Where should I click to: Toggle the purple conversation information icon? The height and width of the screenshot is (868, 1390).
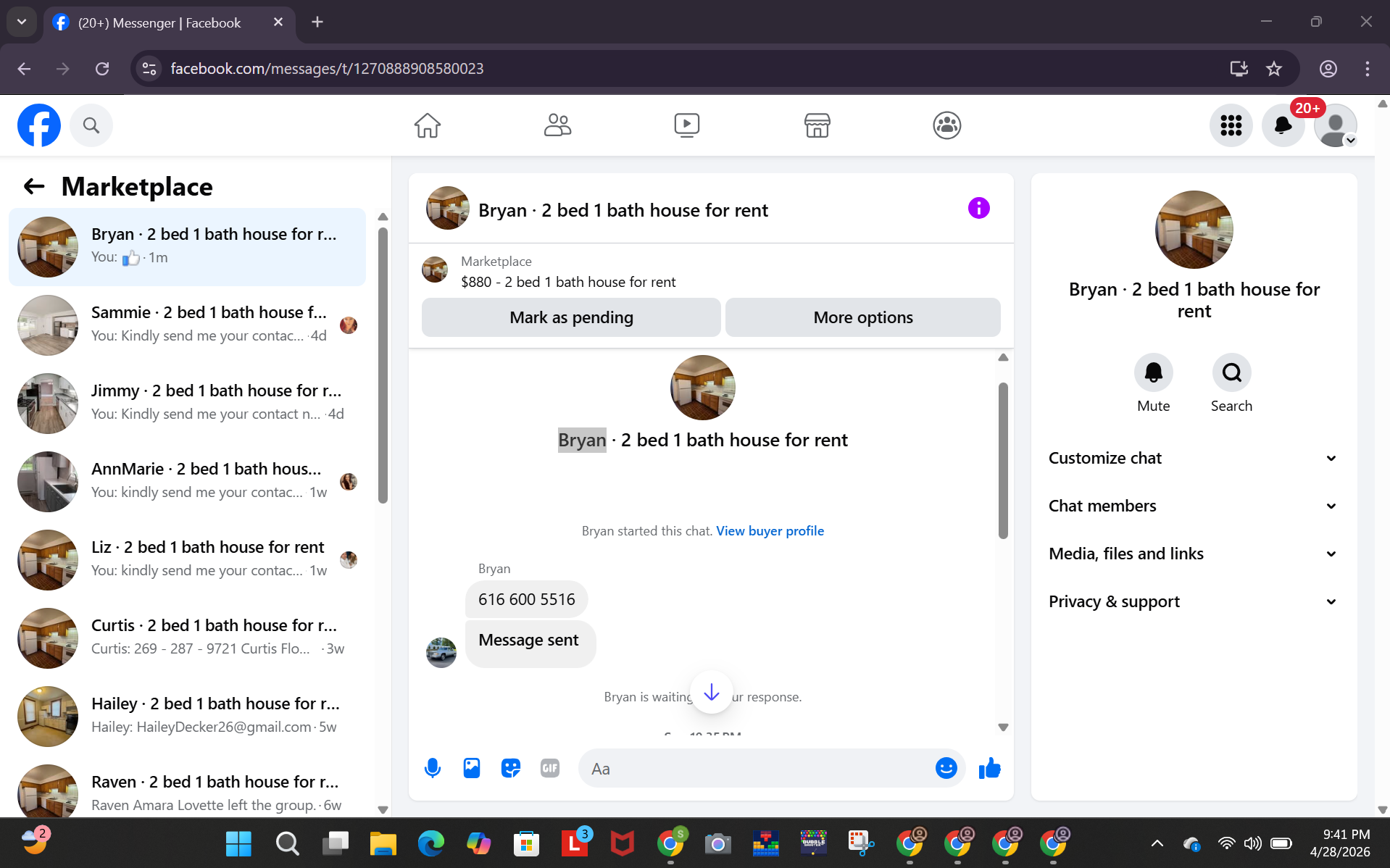point(978,208)
